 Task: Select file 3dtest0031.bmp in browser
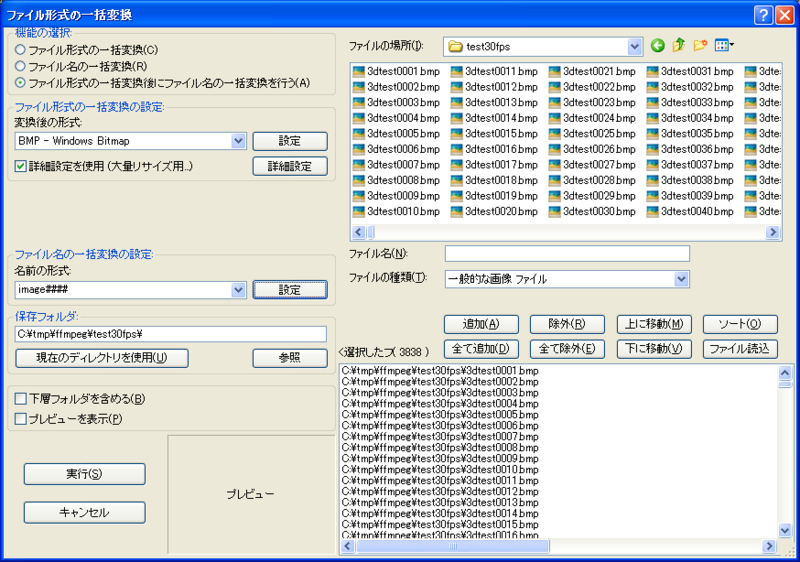coord(690,71)
